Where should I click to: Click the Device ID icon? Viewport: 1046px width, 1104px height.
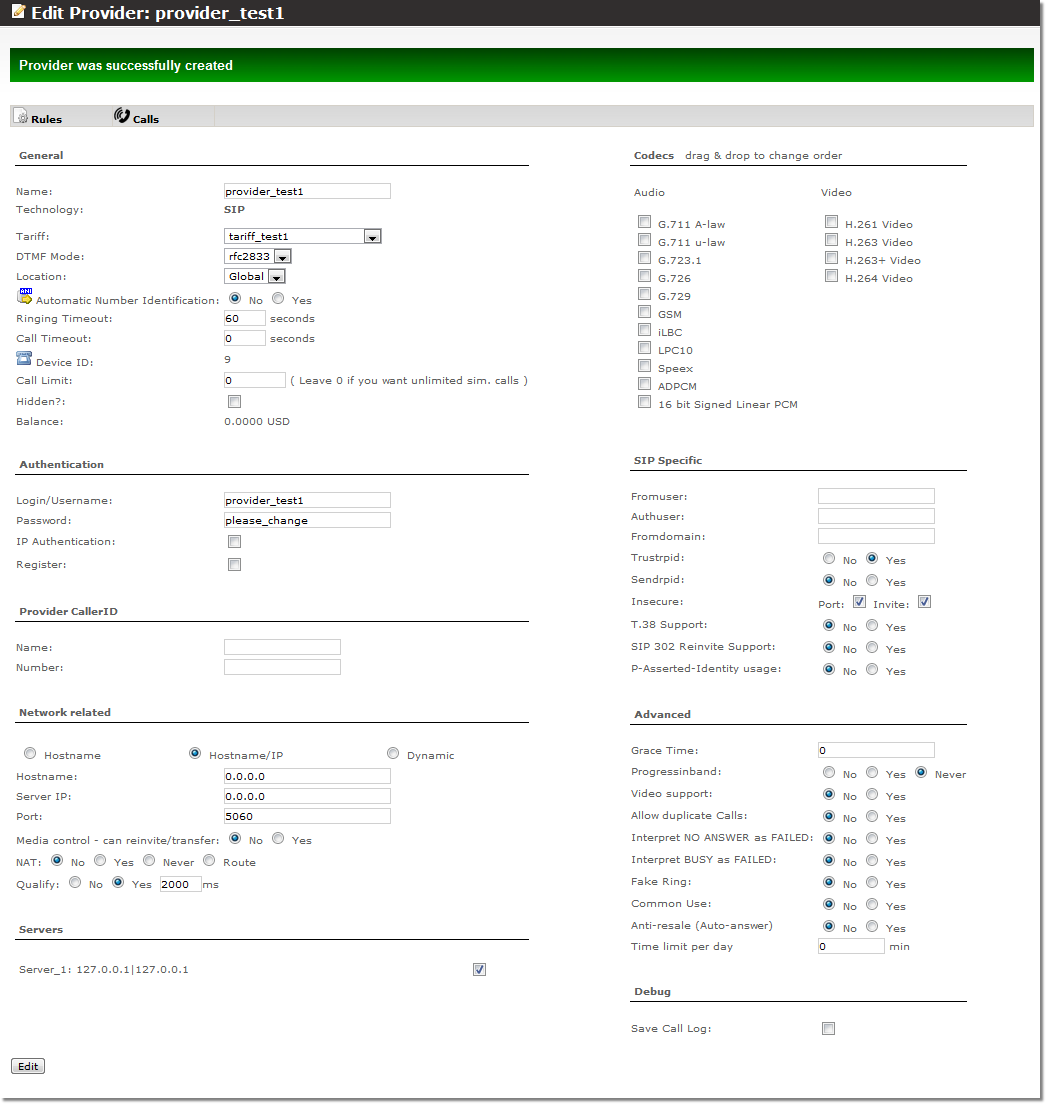(x=25, y=359)
